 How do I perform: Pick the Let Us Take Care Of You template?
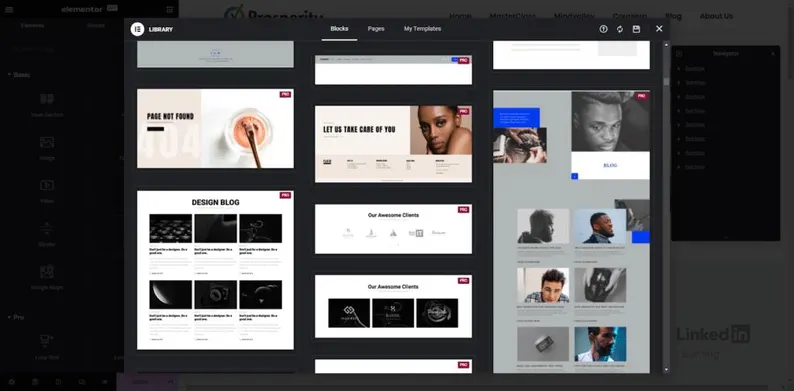click(393, 144)
